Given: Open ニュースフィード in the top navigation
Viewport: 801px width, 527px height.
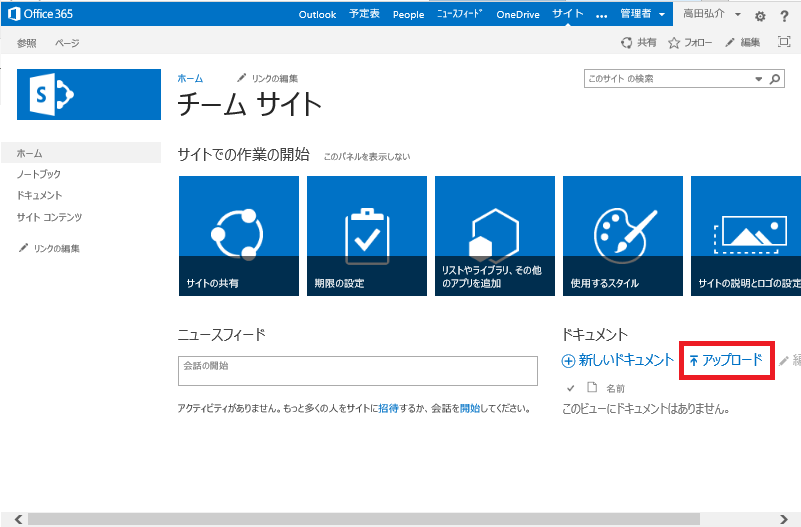Looking at the screenshot, I should tap(460, 14).
